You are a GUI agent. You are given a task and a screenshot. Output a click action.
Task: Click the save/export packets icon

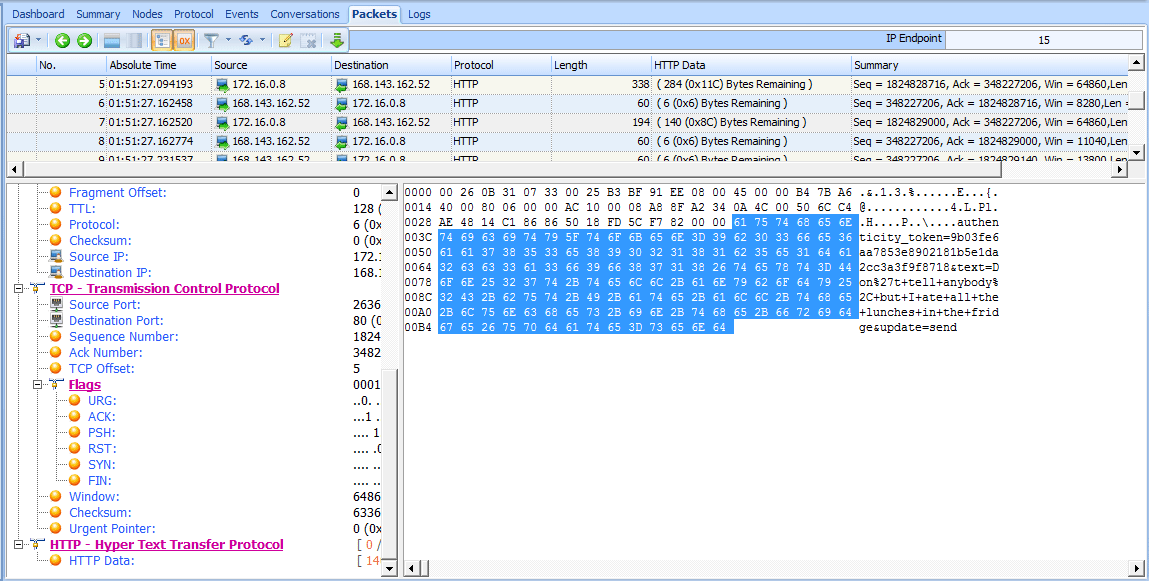coord(22,40)
